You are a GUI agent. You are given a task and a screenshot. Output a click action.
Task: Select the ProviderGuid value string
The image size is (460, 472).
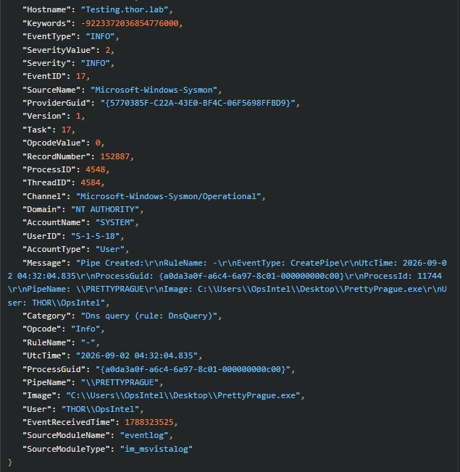pos(198,103)
